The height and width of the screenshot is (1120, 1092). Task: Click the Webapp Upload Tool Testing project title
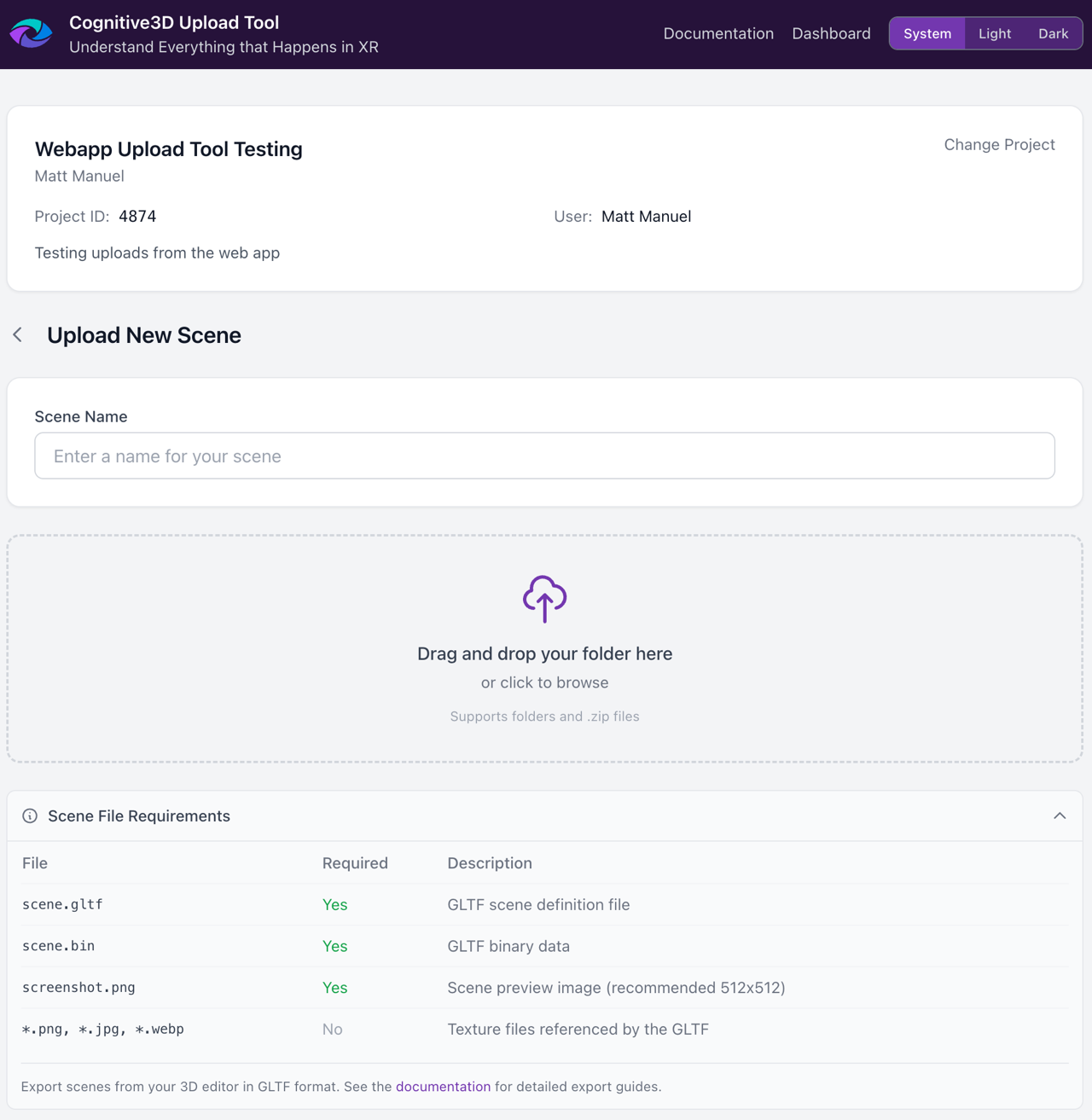169,149
